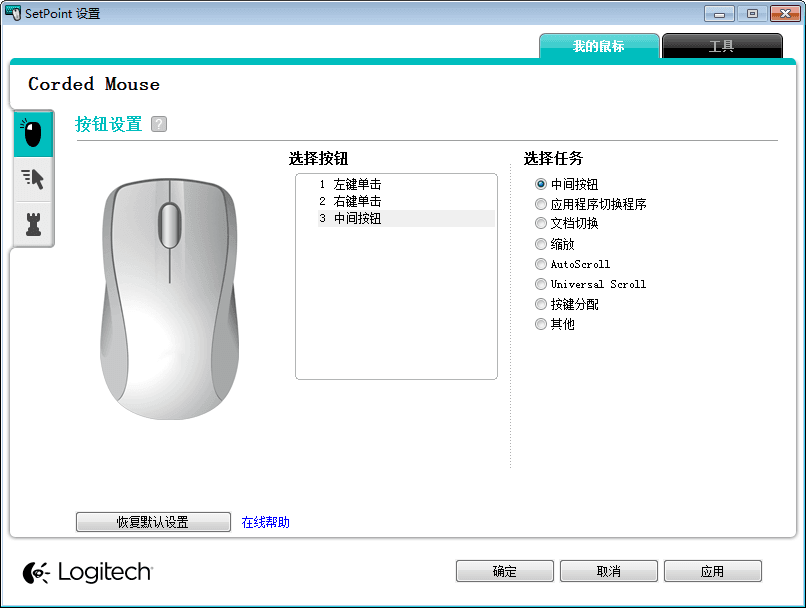The height and width of the screenshot is (608, 806).
Task: Select the 中间按钮 radio option
Action: tap(541, 184)
